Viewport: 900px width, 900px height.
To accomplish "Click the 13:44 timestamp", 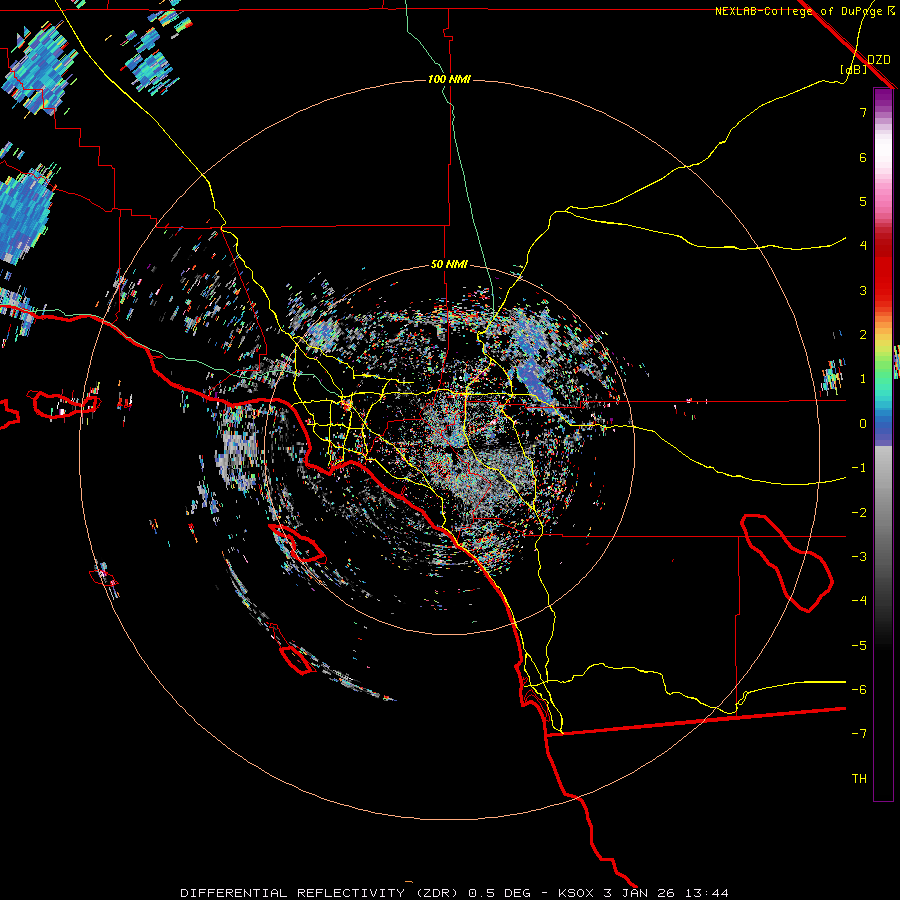I will [705, 893].
